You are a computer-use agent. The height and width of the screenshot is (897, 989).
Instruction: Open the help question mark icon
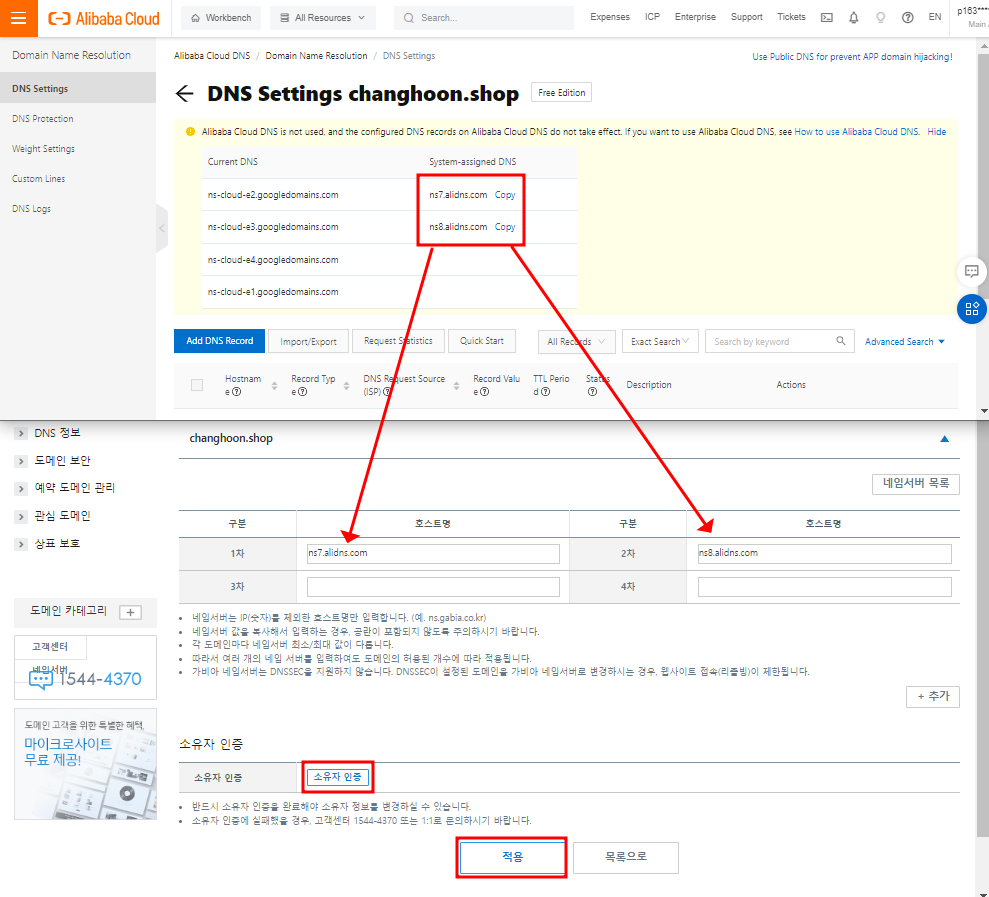pyautogui.click(x=908, y=18)
